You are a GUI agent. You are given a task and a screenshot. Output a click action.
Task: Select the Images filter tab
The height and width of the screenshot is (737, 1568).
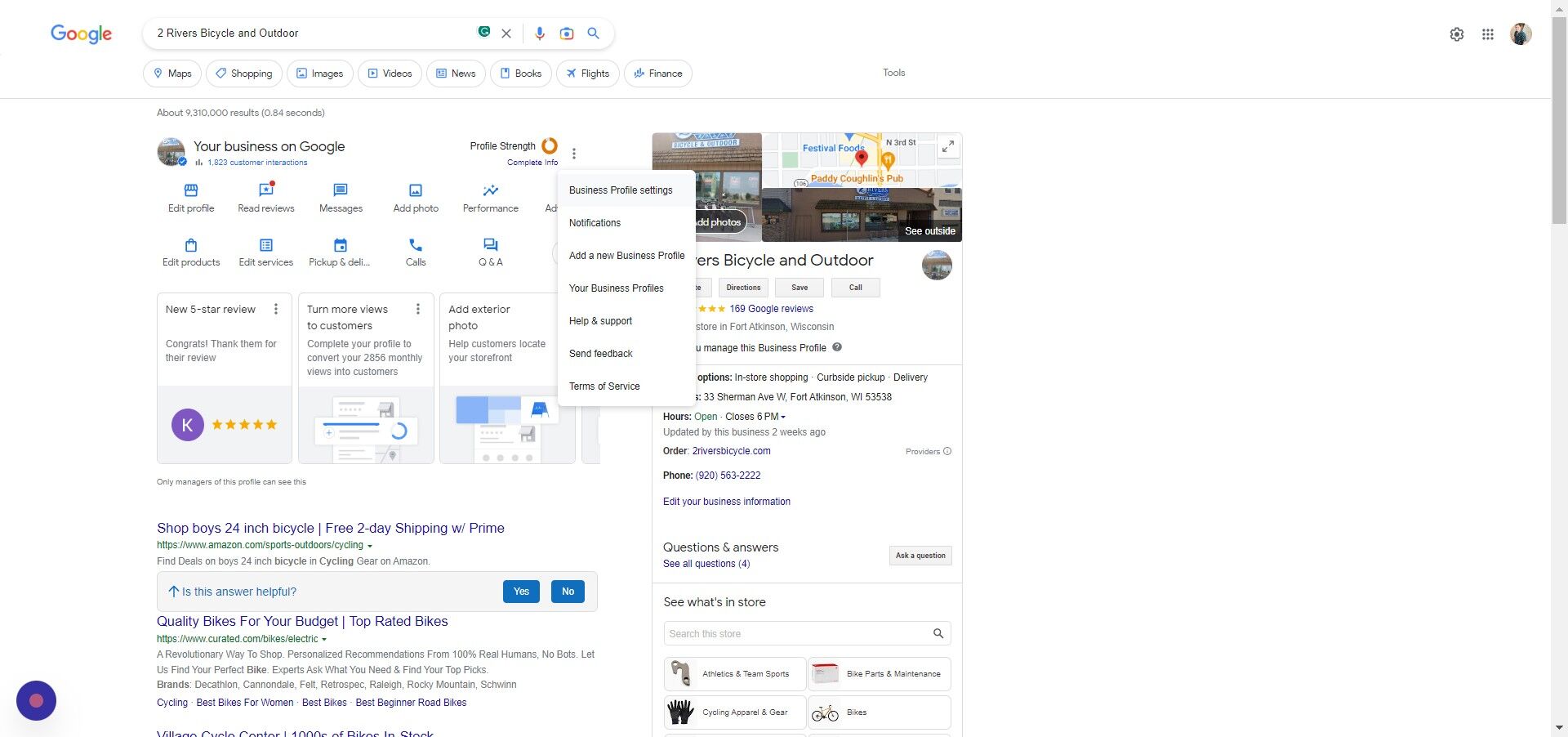[319, 74]
